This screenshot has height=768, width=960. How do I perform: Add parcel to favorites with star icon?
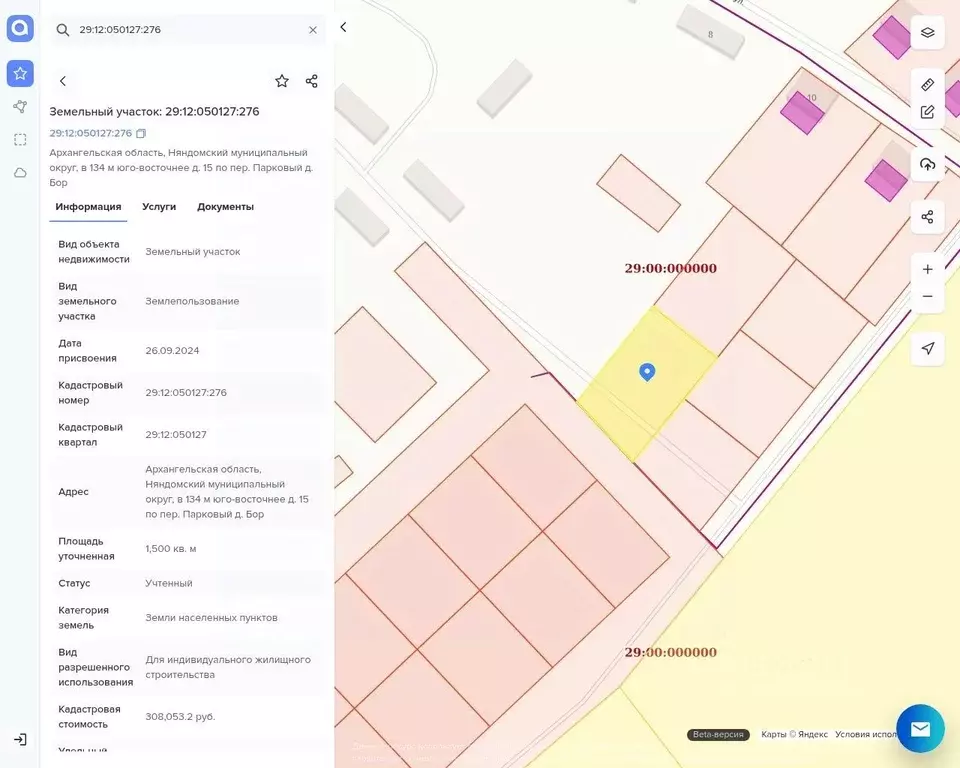tap(282, 81)
